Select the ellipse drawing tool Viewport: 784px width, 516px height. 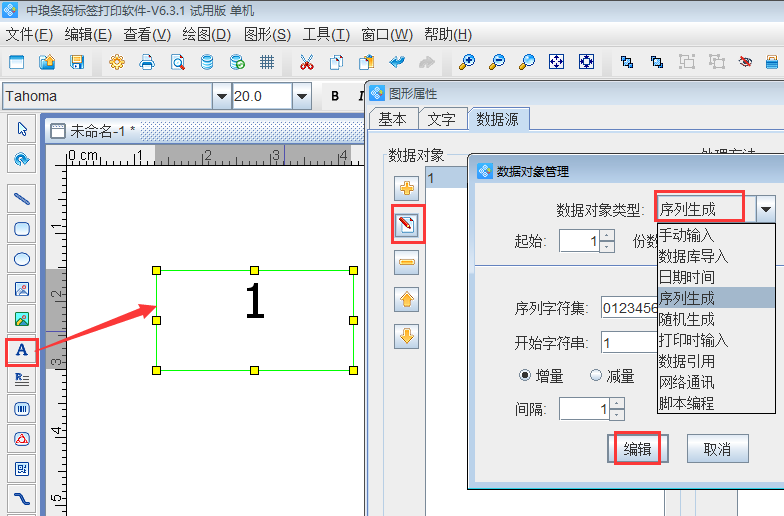tap(21, 259)
